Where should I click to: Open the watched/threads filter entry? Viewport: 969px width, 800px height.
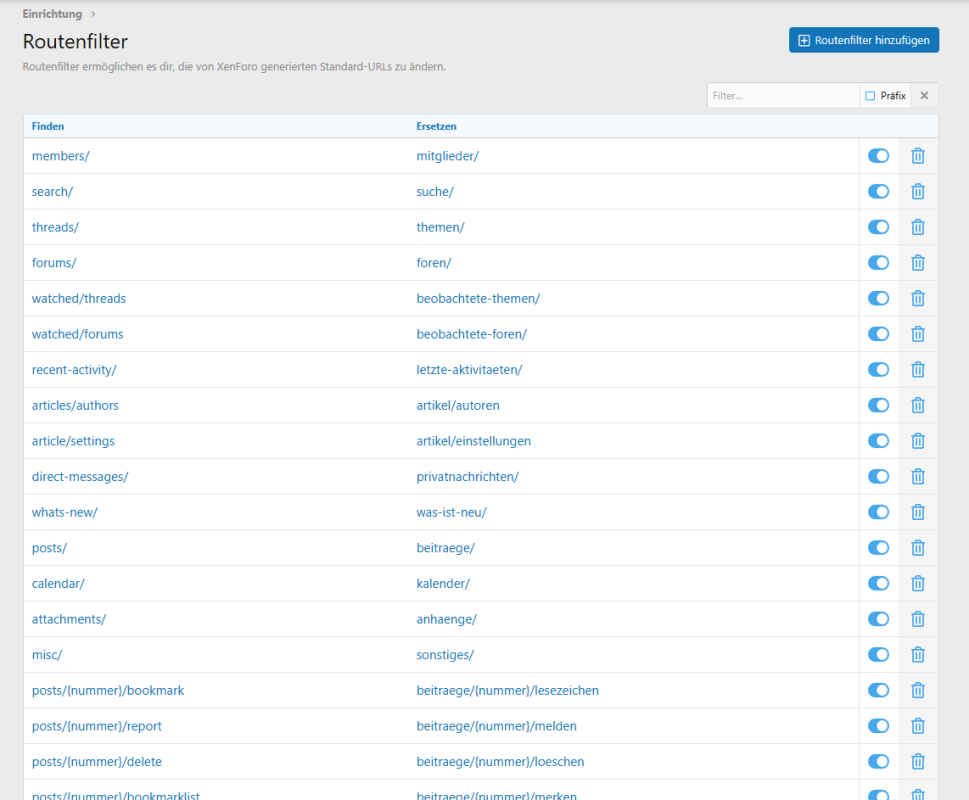pos(78,298)
